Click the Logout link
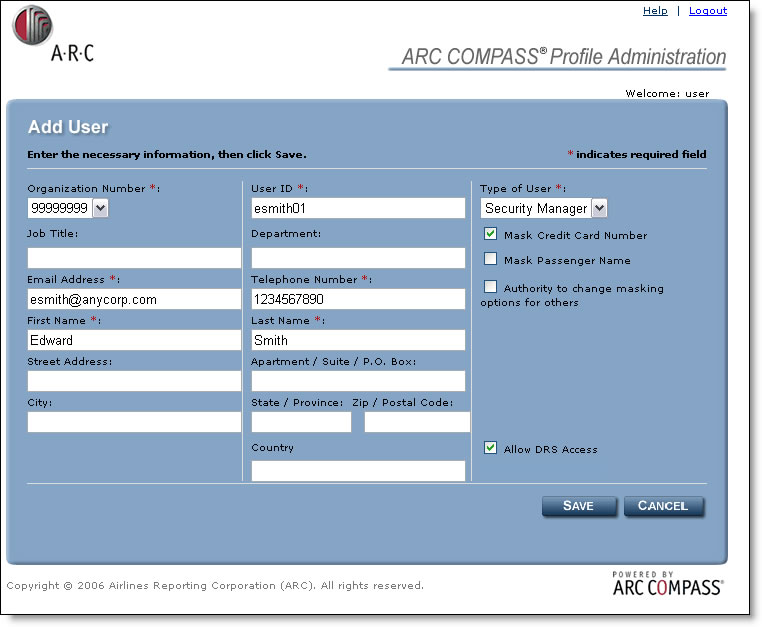 point(708,11)
